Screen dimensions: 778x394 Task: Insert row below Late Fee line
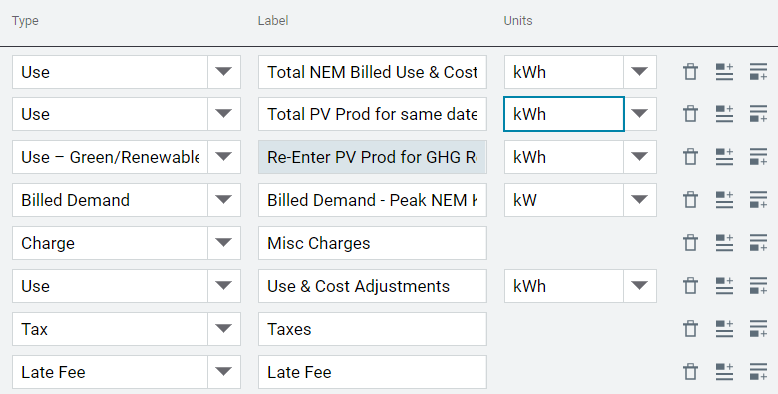(758, 372)
